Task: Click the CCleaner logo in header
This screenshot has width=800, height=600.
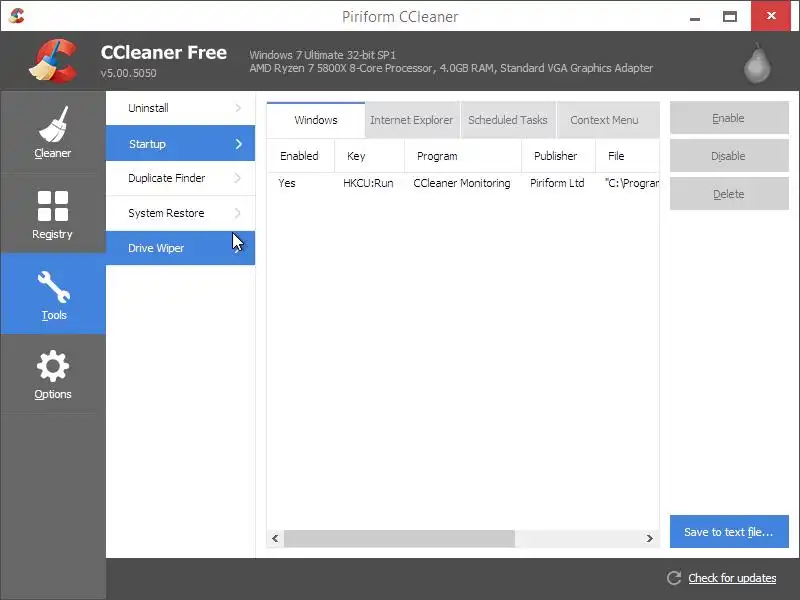Action: click(x=53, y=61)
